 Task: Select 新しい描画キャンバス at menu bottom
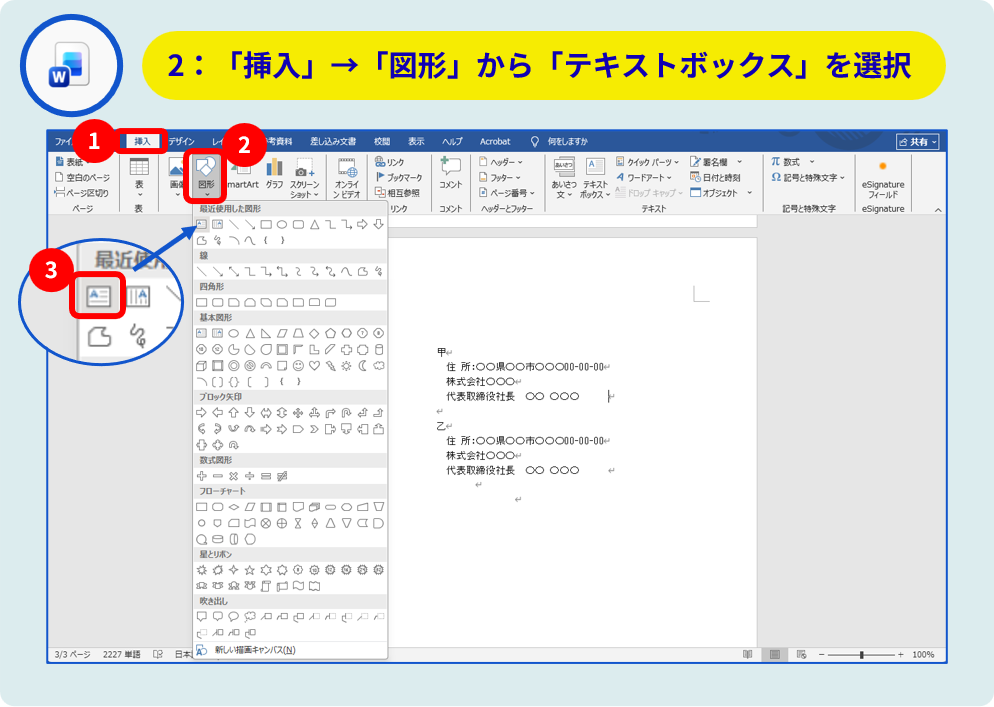click(x=254, y=650)
